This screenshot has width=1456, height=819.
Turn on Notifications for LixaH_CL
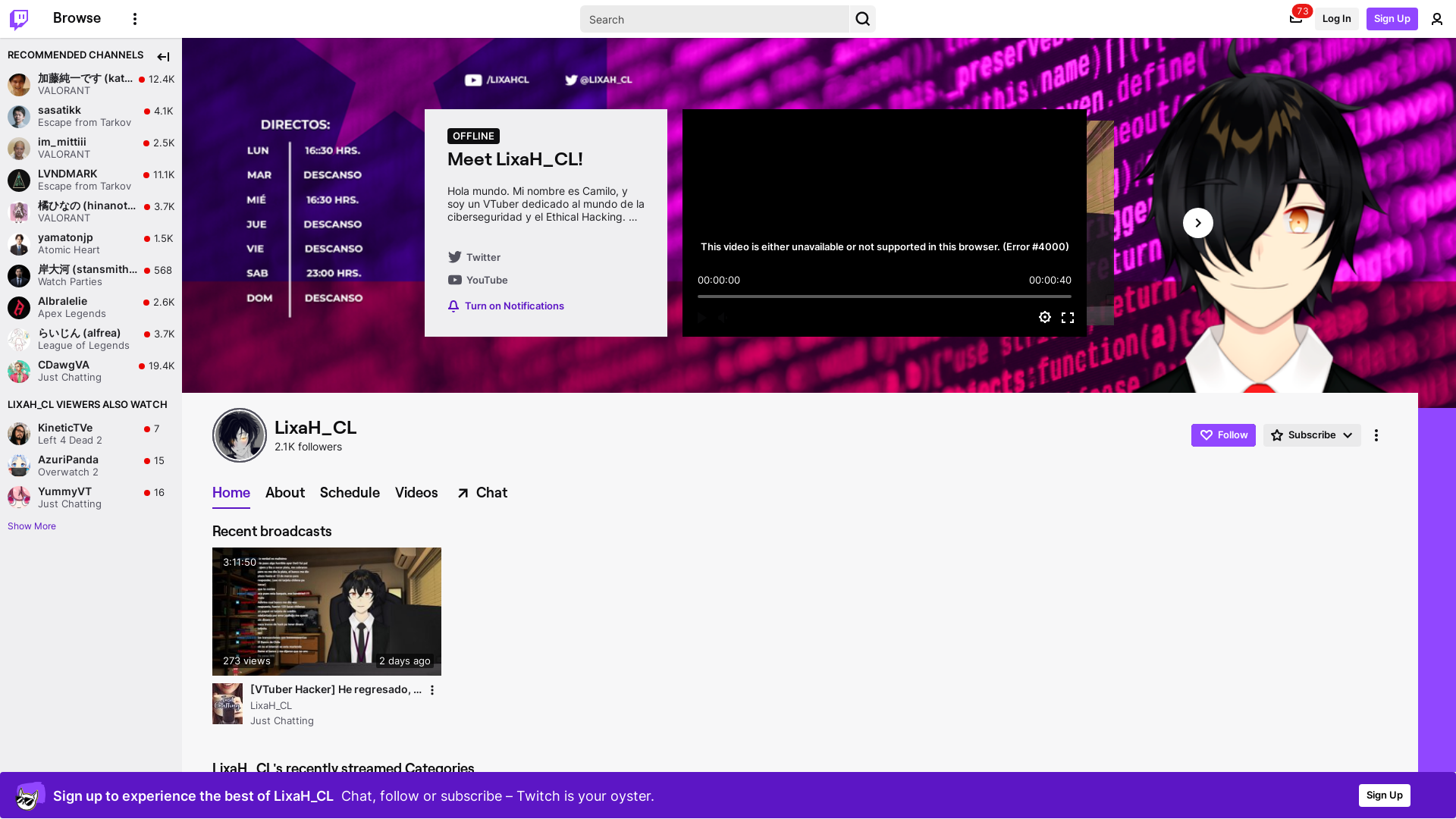pos(506,306)
